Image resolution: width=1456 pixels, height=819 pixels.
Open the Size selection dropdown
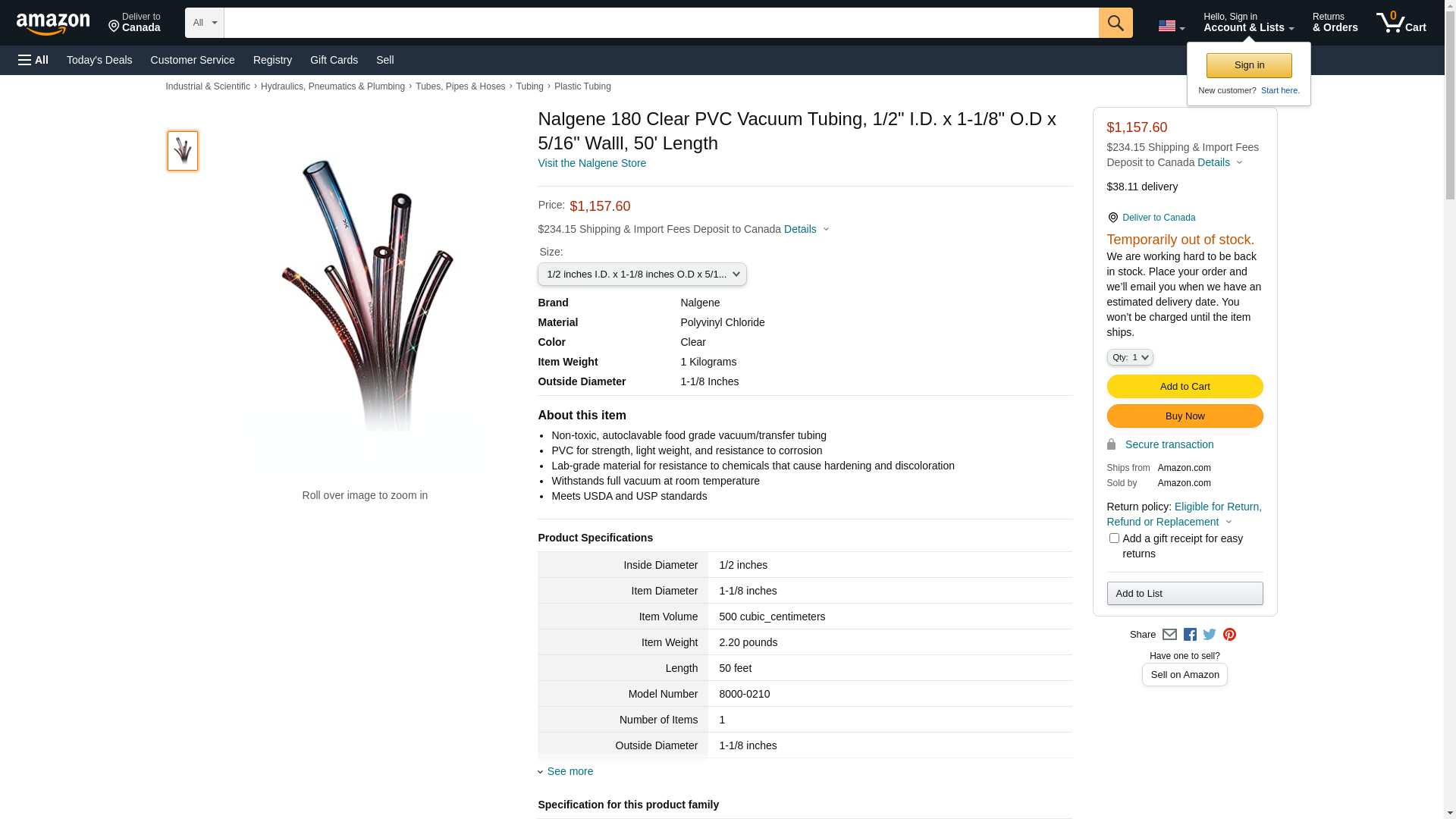642,275
